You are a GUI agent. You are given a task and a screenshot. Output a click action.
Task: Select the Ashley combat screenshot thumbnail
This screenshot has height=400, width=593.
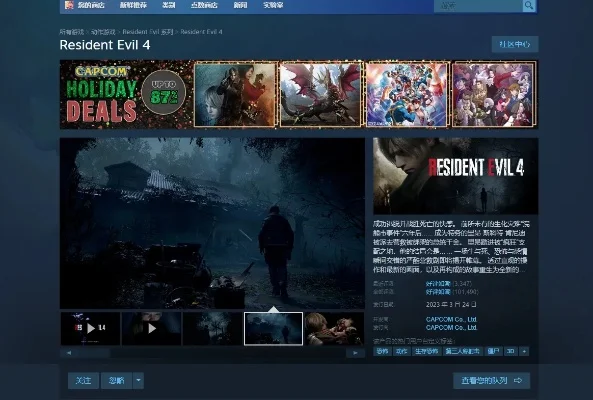pos(334,328)
